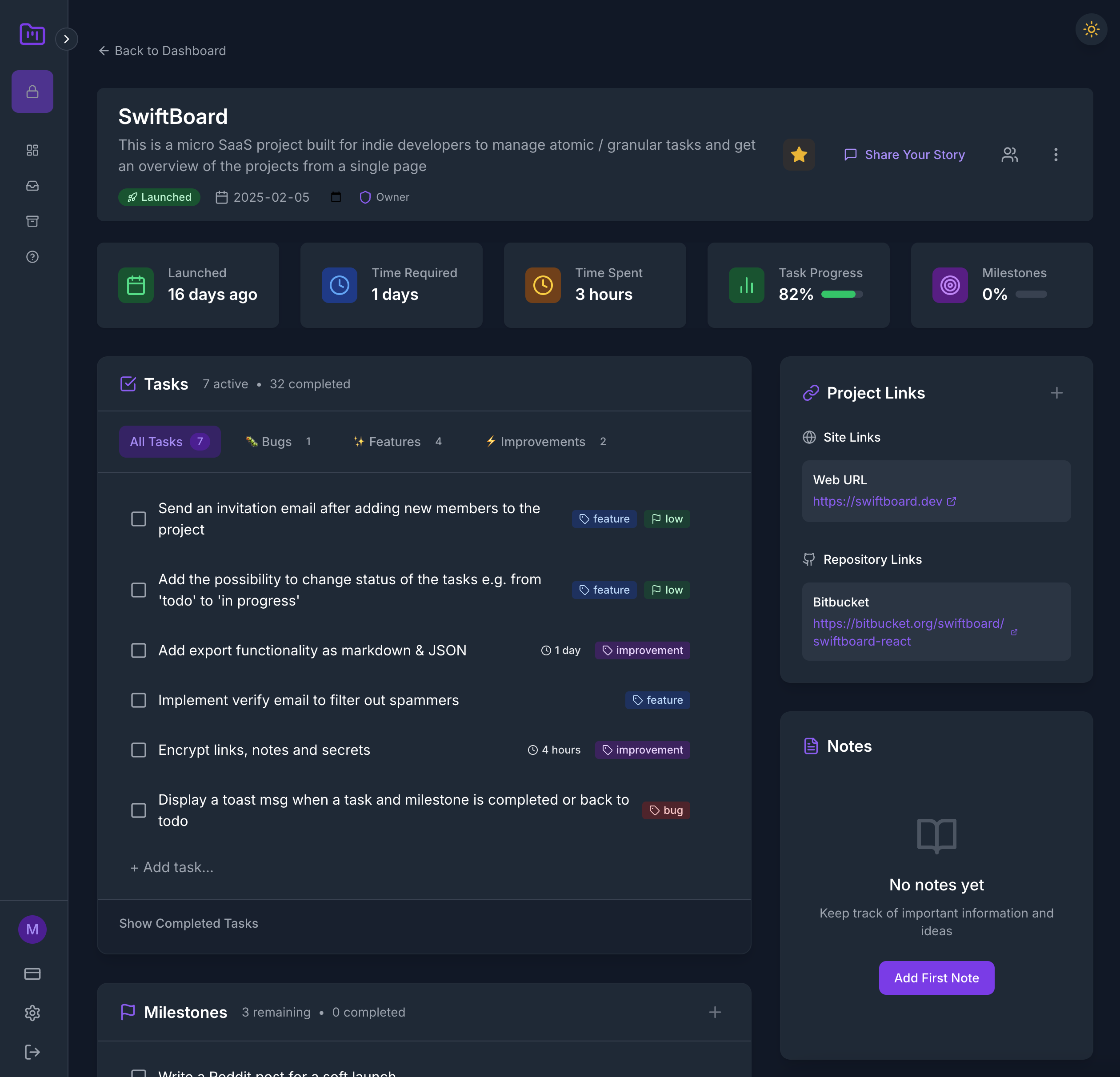Click Show Completed Tasks
This screenshot has width=1120, height=1077.
click(x=188, y=923)
